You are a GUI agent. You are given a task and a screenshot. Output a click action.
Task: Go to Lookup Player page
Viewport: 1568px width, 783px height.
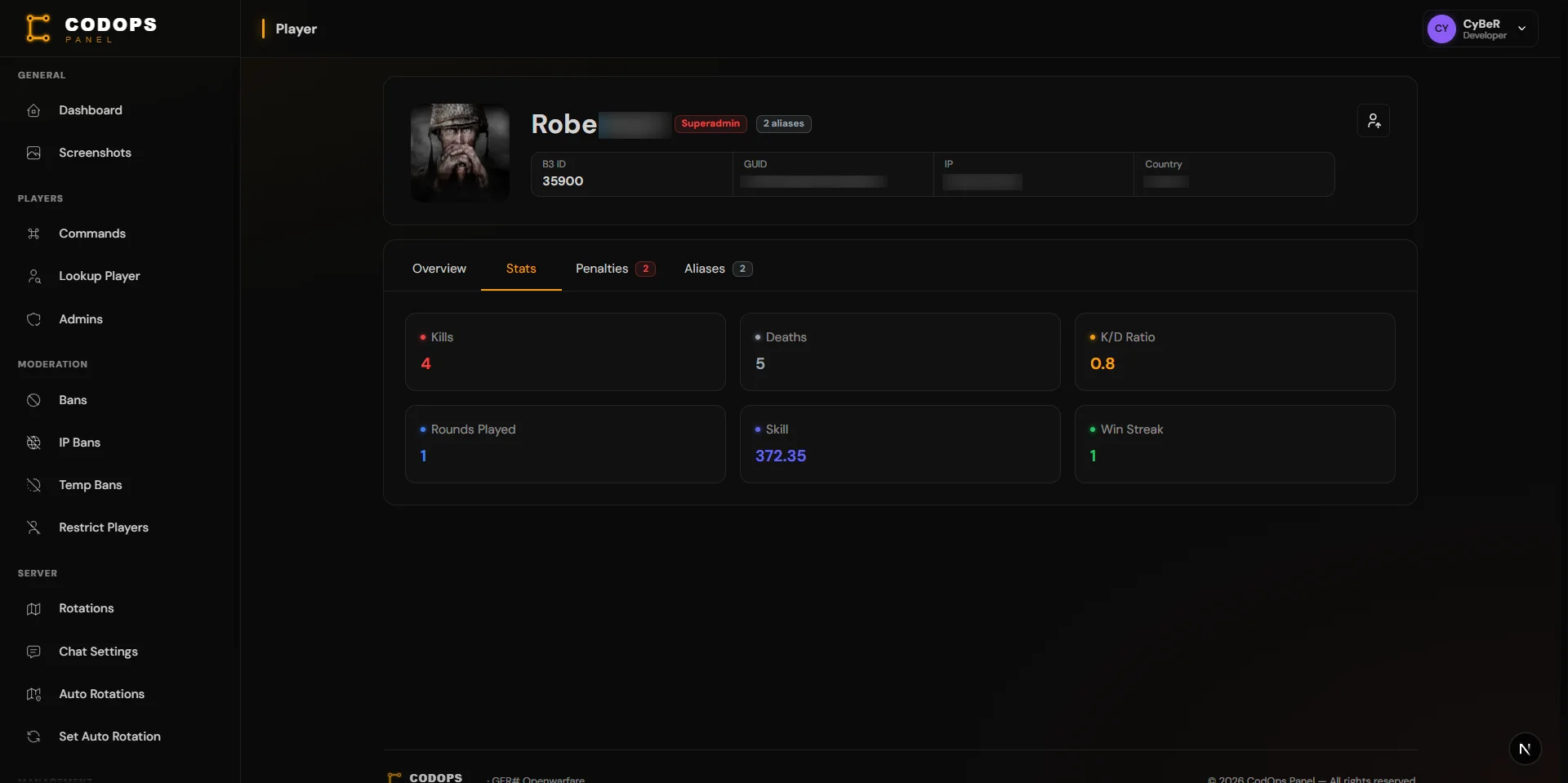(100, 276)
